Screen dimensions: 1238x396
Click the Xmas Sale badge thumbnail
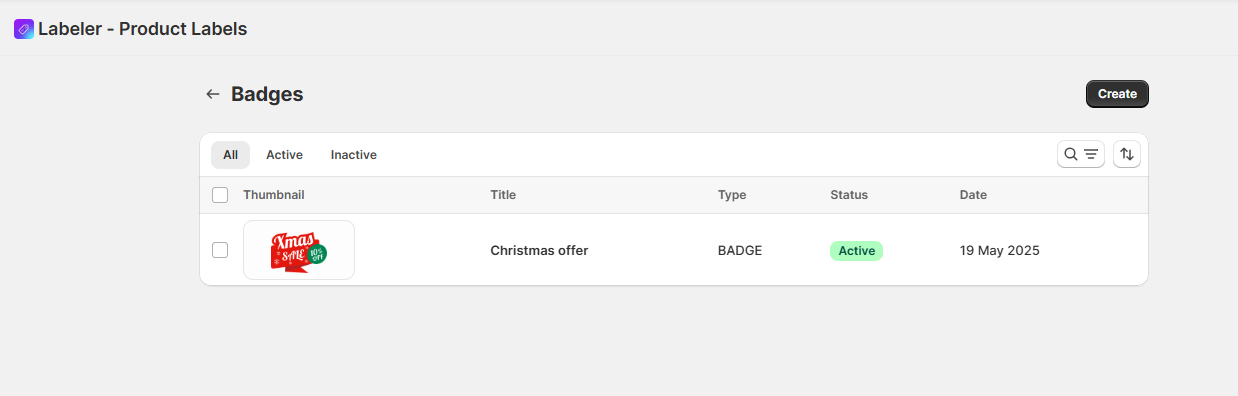coord(299,250)
